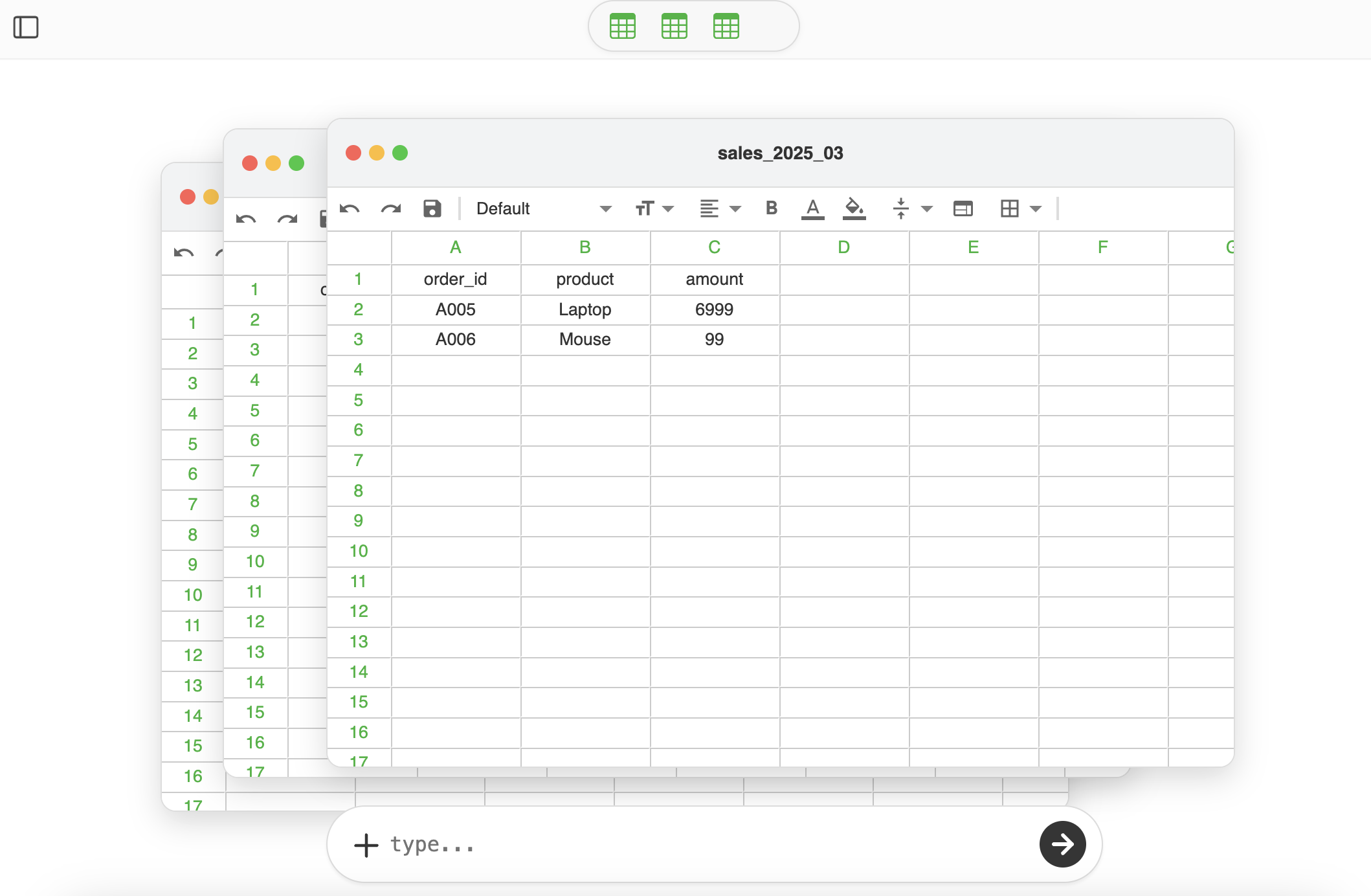Click the Mouse cell
This screenshot has width=1371, height=896.
click(x=585, y=339)
